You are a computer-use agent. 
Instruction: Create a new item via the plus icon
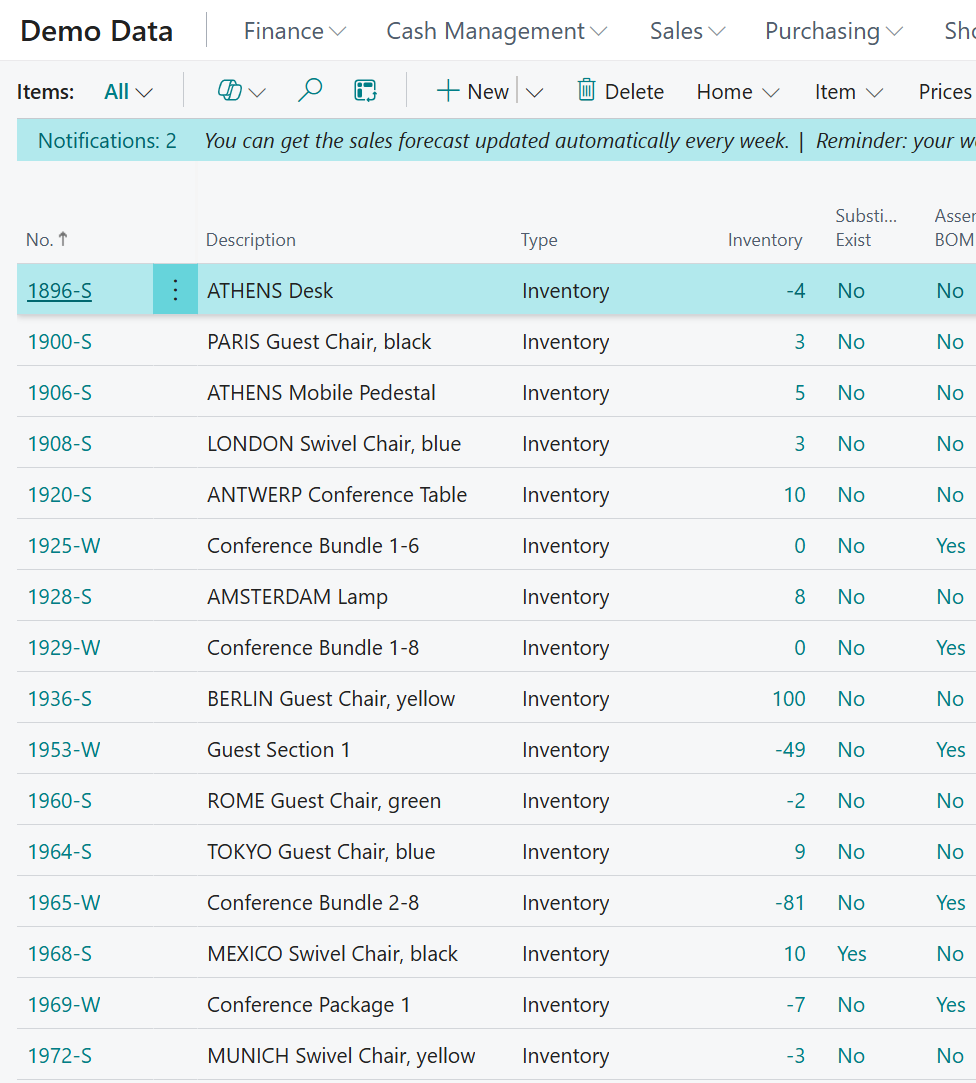pyautogui.click(x=446, y=90)
